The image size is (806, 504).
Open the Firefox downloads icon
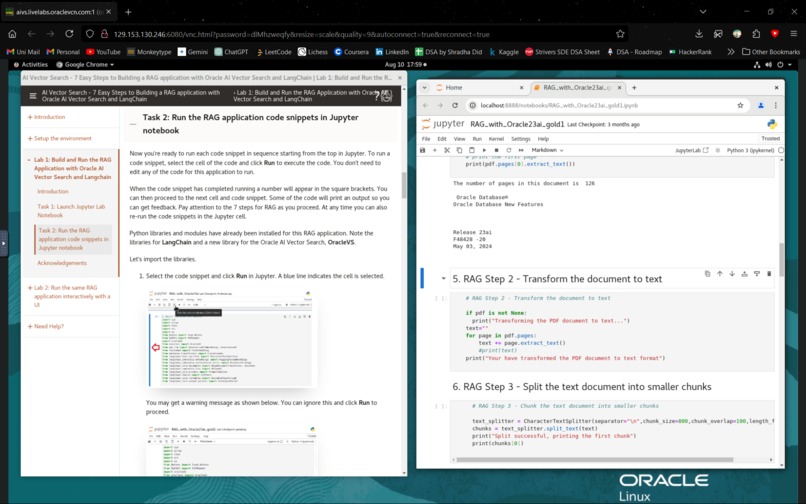(699, 34)
